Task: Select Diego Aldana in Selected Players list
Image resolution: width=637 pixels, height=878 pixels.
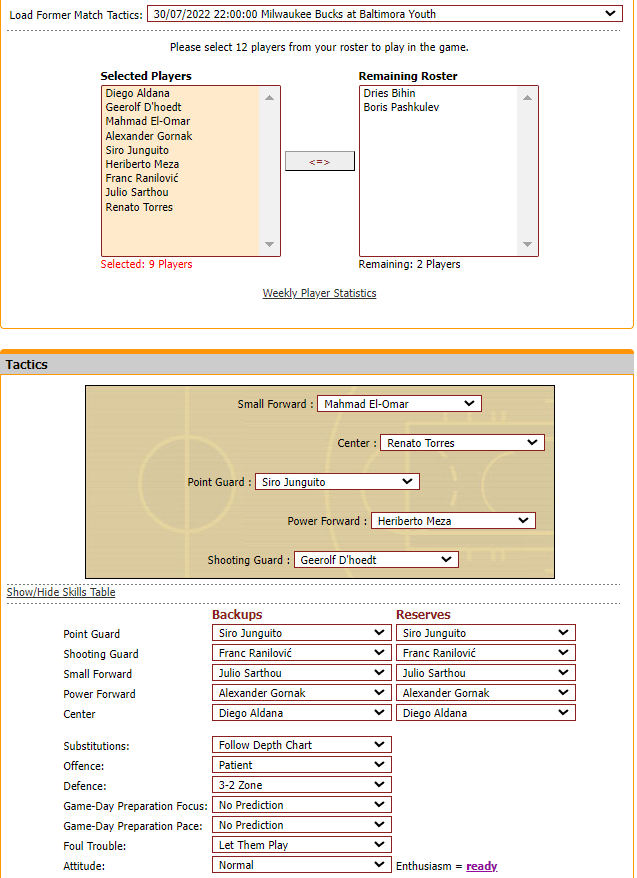Action: coord(138,94)
